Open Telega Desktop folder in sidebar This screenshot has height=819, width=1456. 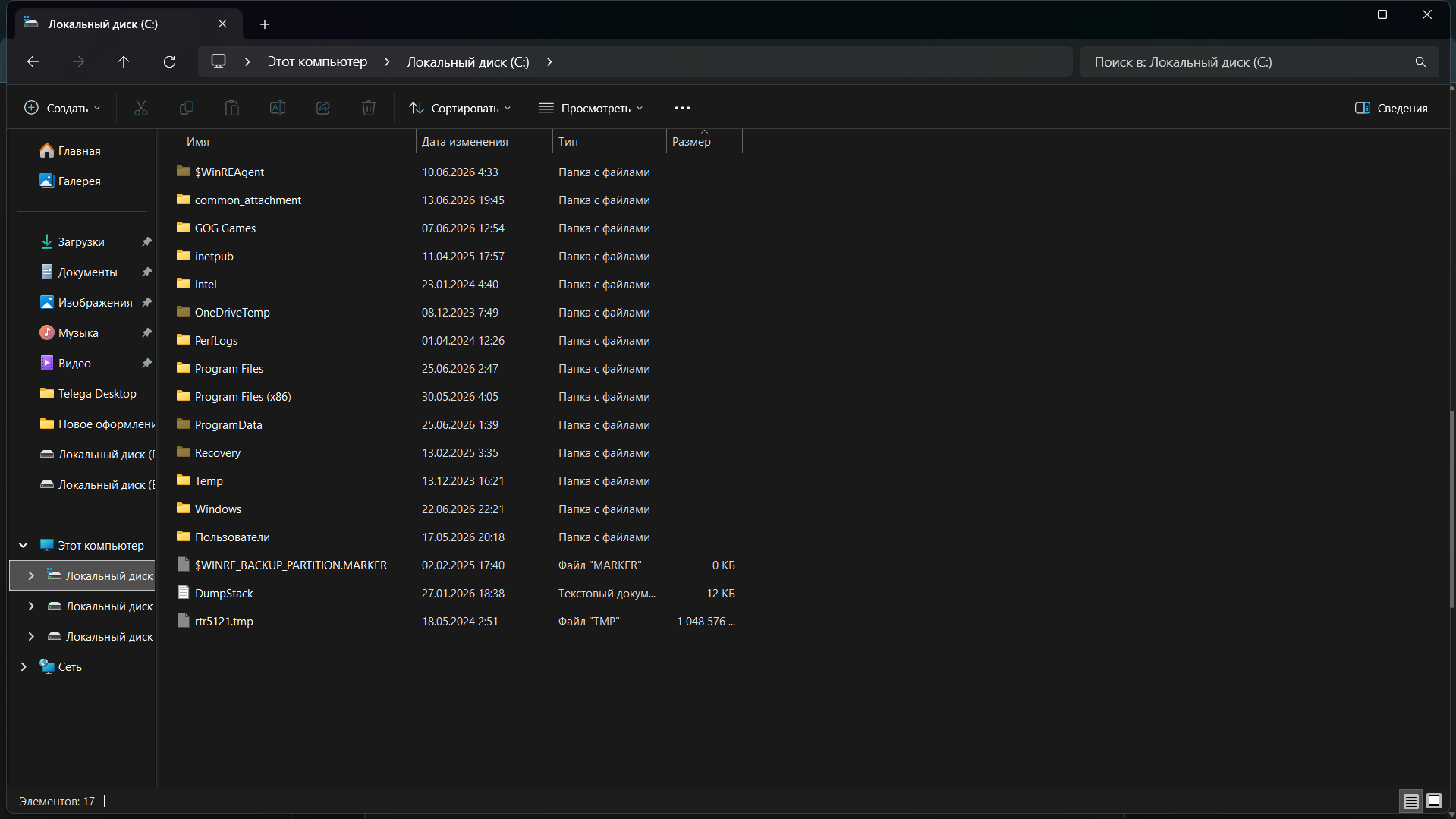click(x=88, y=394)
